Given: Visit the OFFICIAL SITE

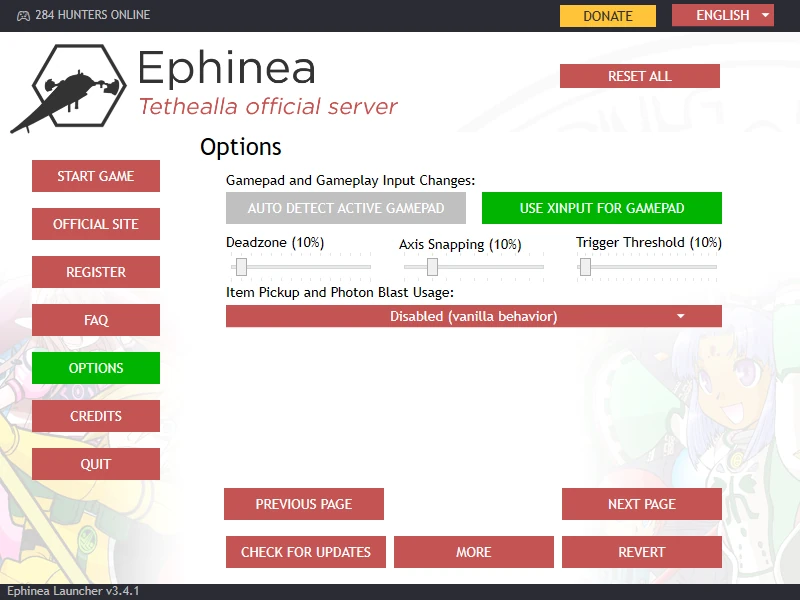Looking at the screenshot, I should pos(96,224).
